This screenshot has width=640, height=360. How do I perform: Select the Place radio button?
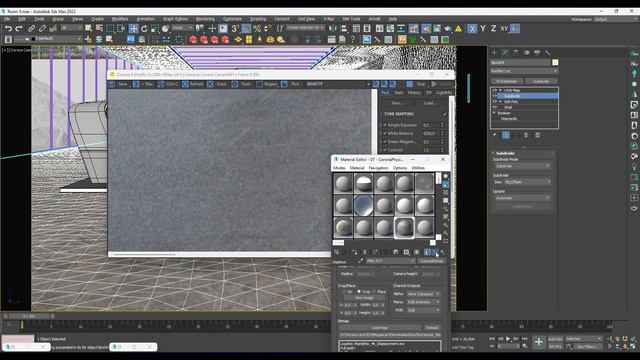(x=374, y=291)
